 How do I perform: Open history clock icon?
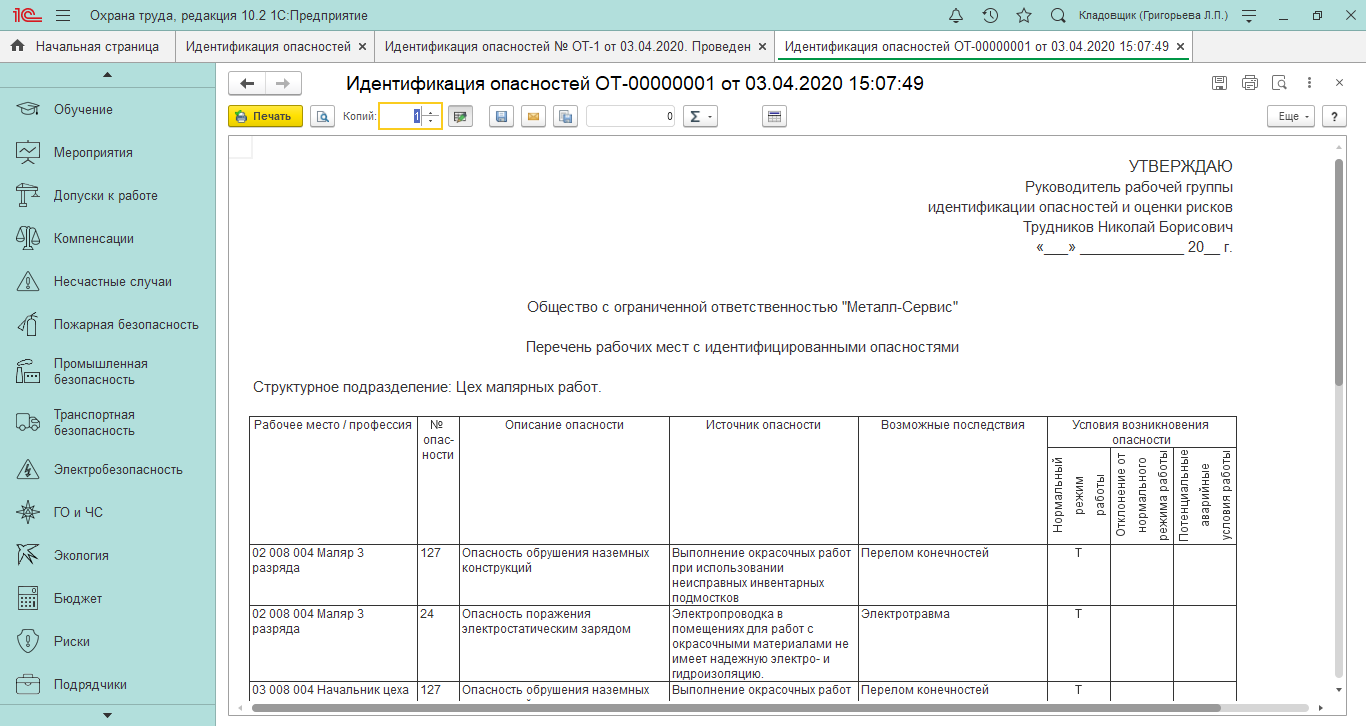point(990,16)
